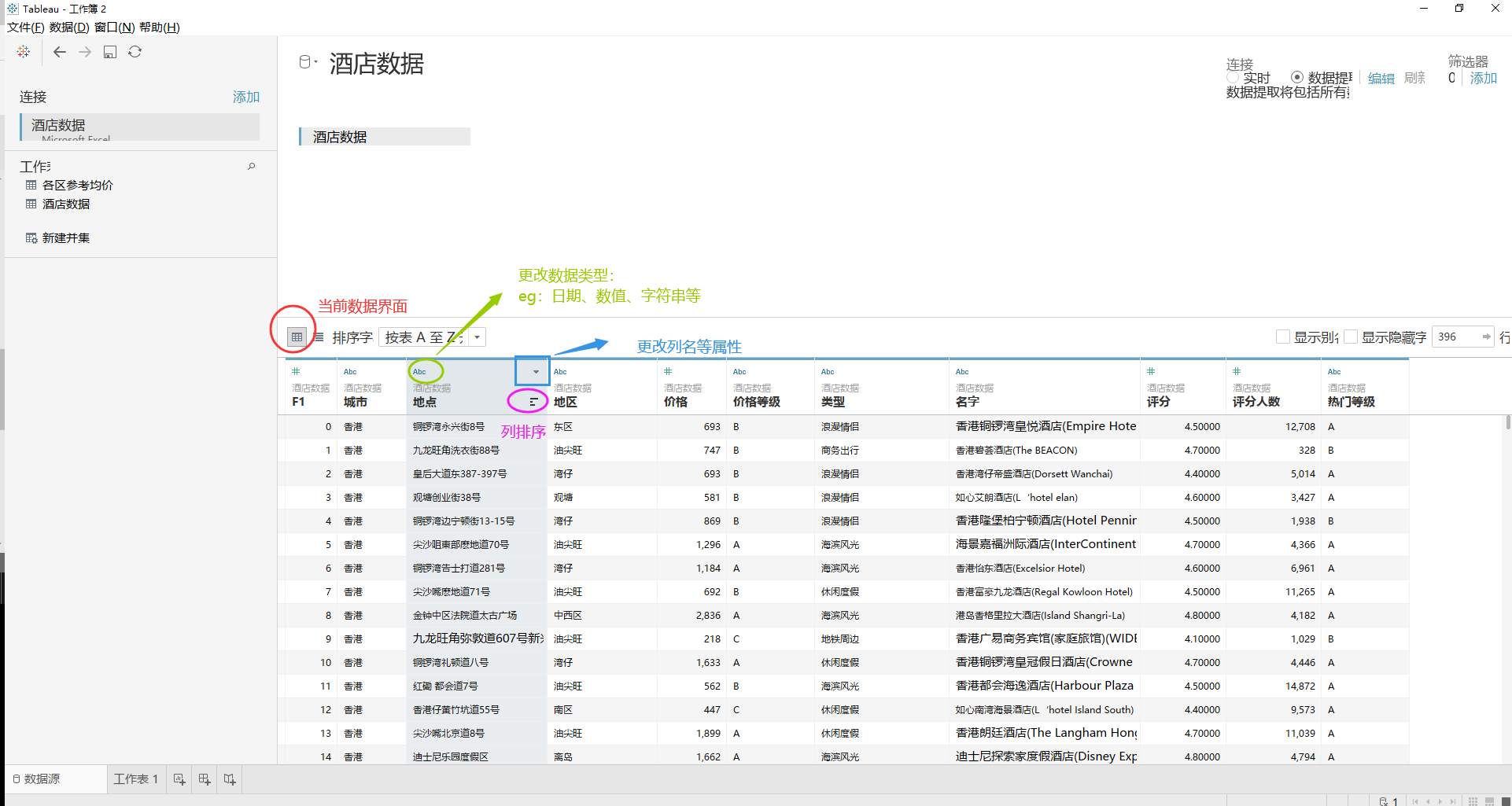This screenshot has height=806, width=1512.
Task: Click 添加 next to 连接 in the left pane
Action: pos(246,97)
